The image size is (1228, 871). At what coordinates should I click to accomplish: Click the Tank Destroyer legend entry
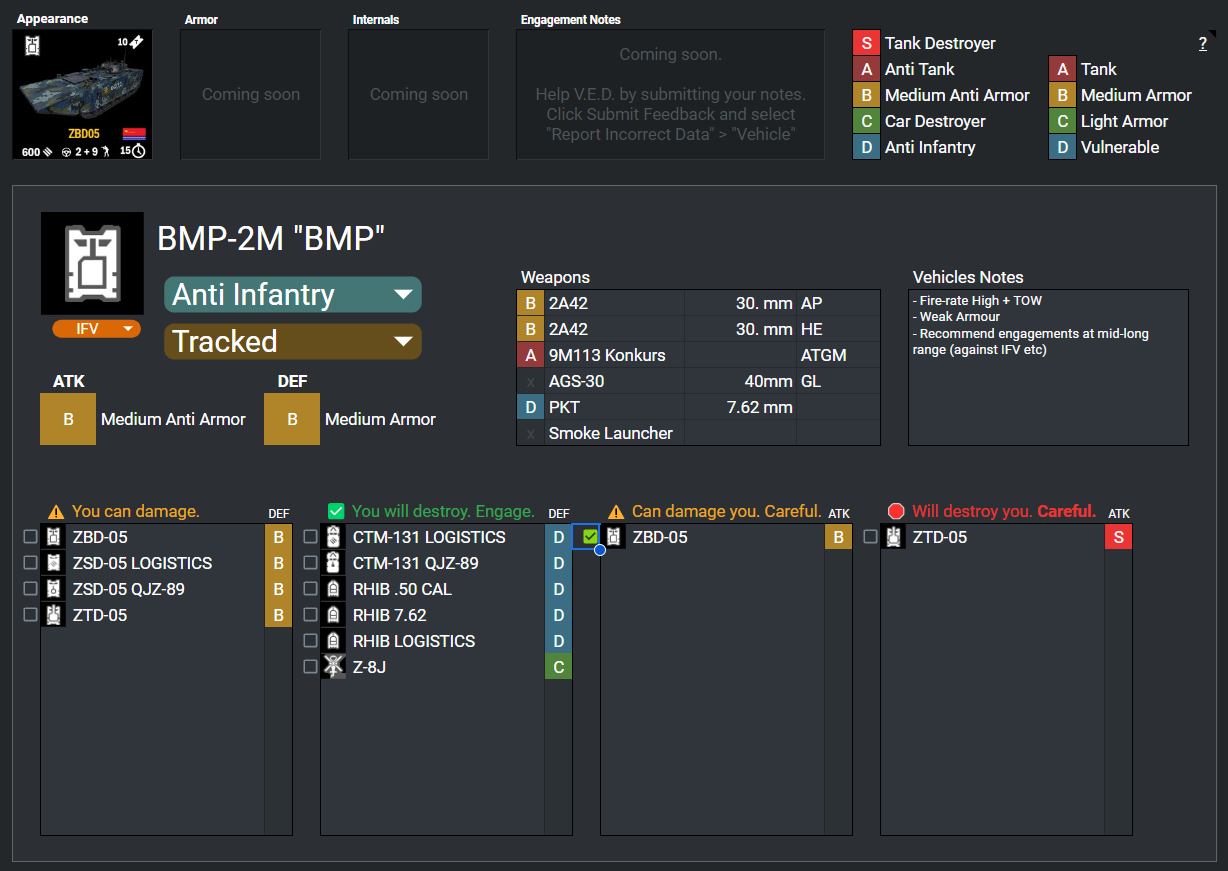pos(925,43)
